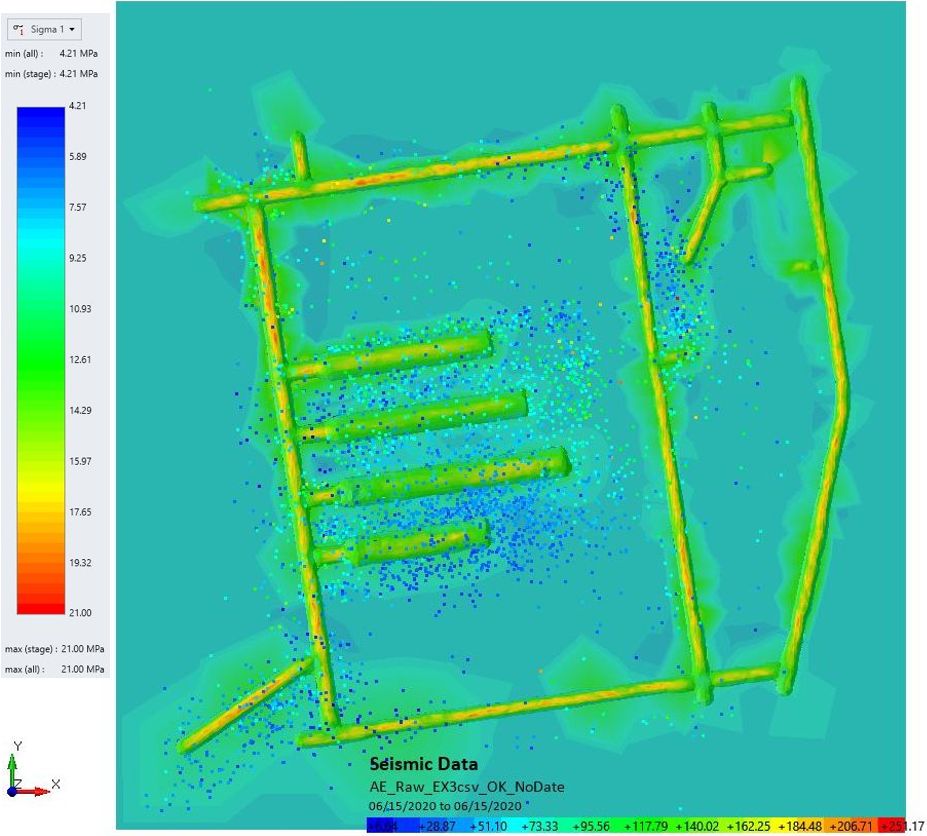Click the blue Z axis origin dot
The height and width of the screenshot is (836, 927).
[13, 791]
